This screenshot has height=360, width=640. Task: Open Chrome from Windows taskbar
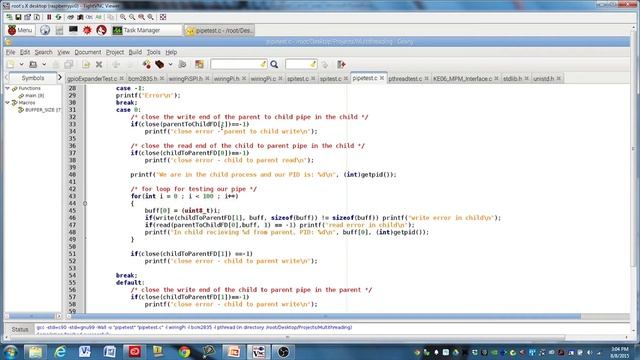pyautogui.click(x=184, y=352)
